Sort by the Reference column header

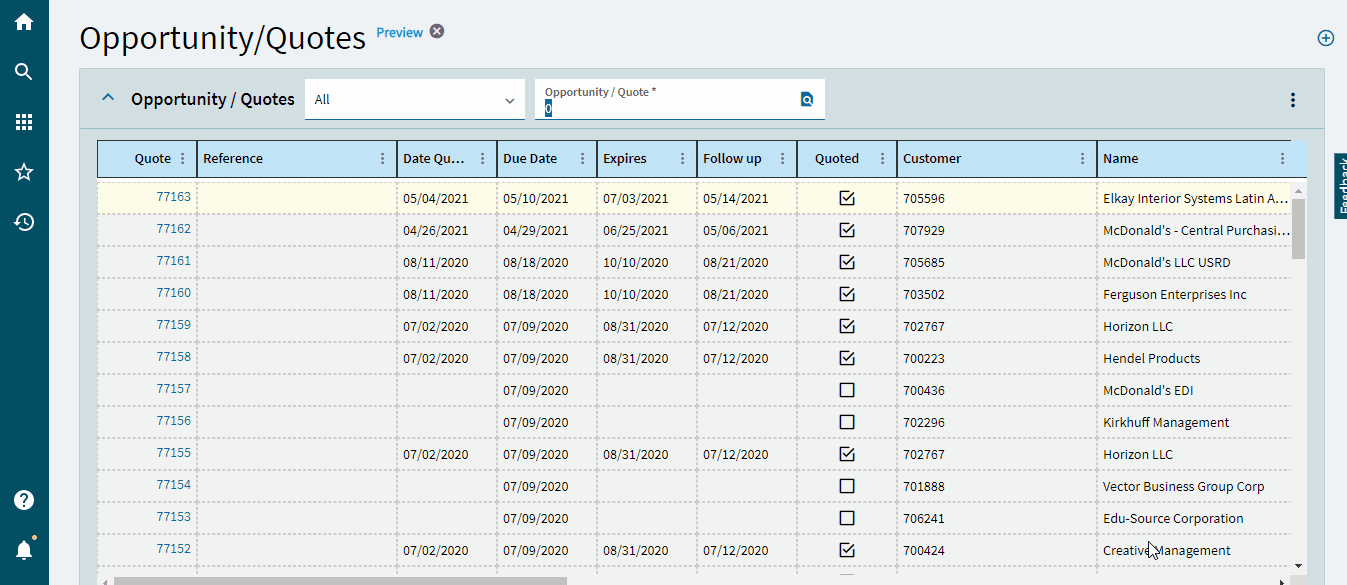233,158
